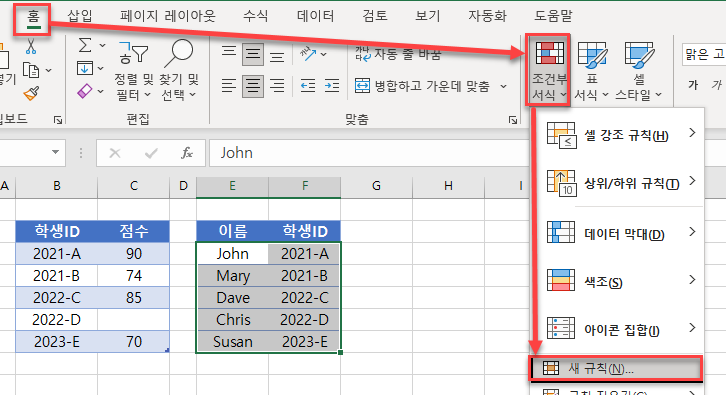Click cell containing Chris
726x395 pixels.
232,320
